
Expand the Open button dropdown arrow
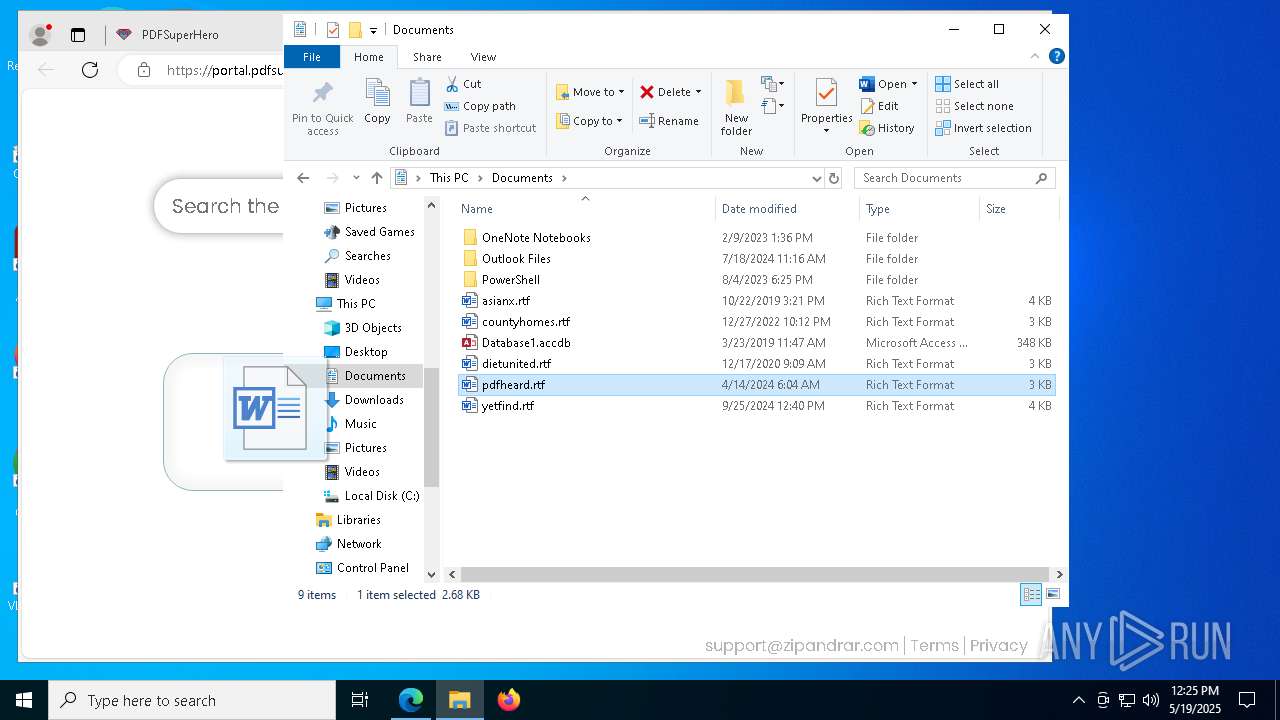tap(913, 84)
